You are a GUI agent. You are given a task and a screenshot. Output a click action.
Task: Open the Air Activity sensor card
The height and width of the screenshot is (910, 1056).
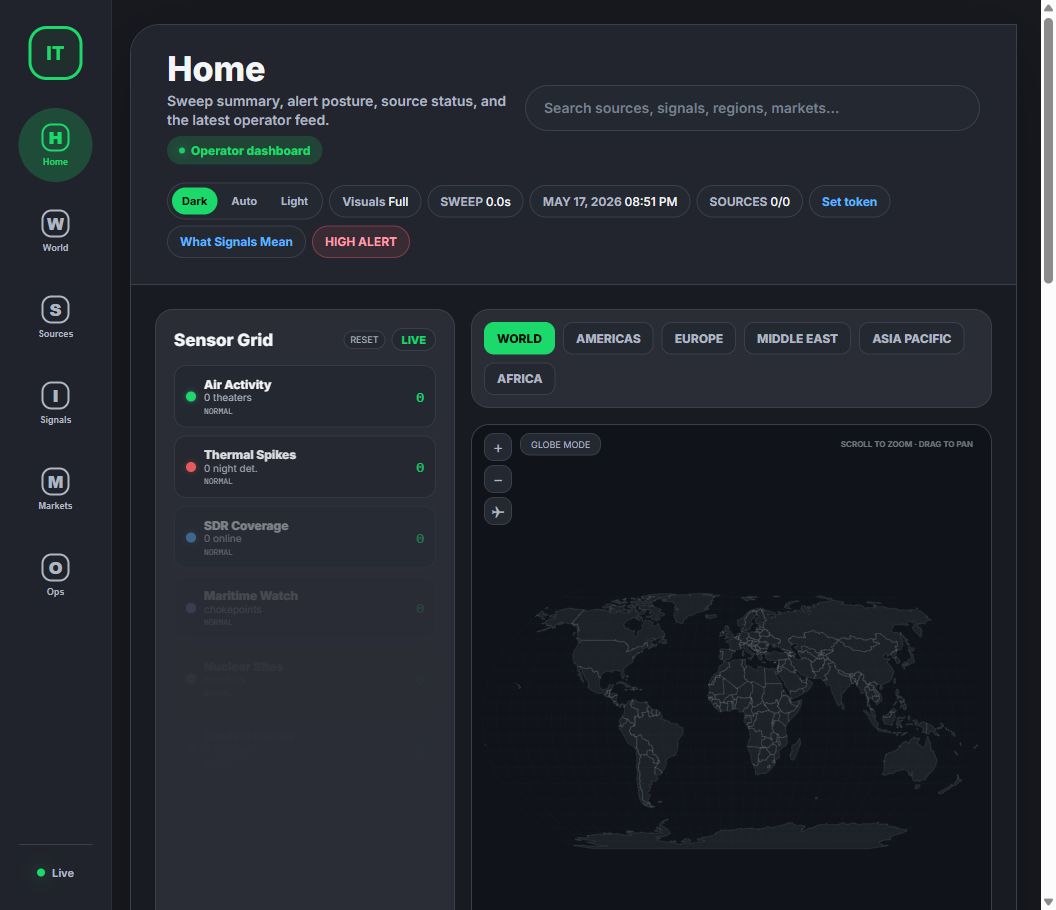point(304,397)
